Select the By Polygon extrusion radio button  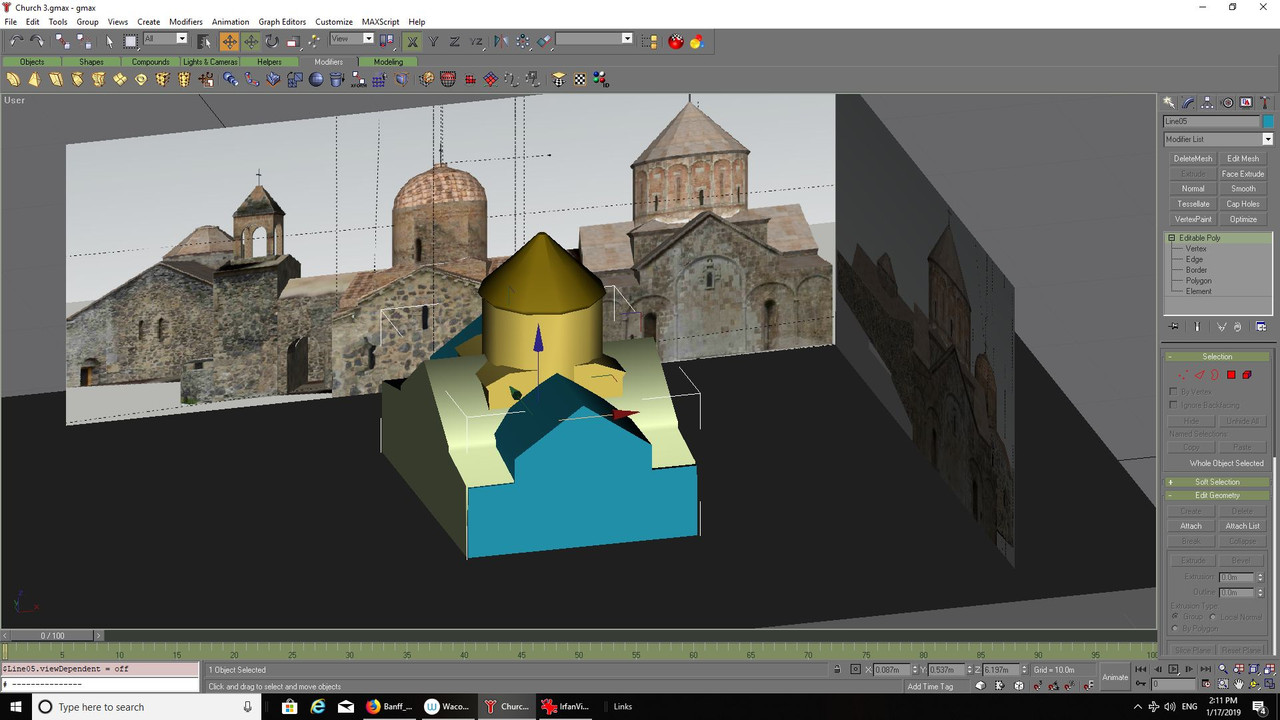(1174, 629)
